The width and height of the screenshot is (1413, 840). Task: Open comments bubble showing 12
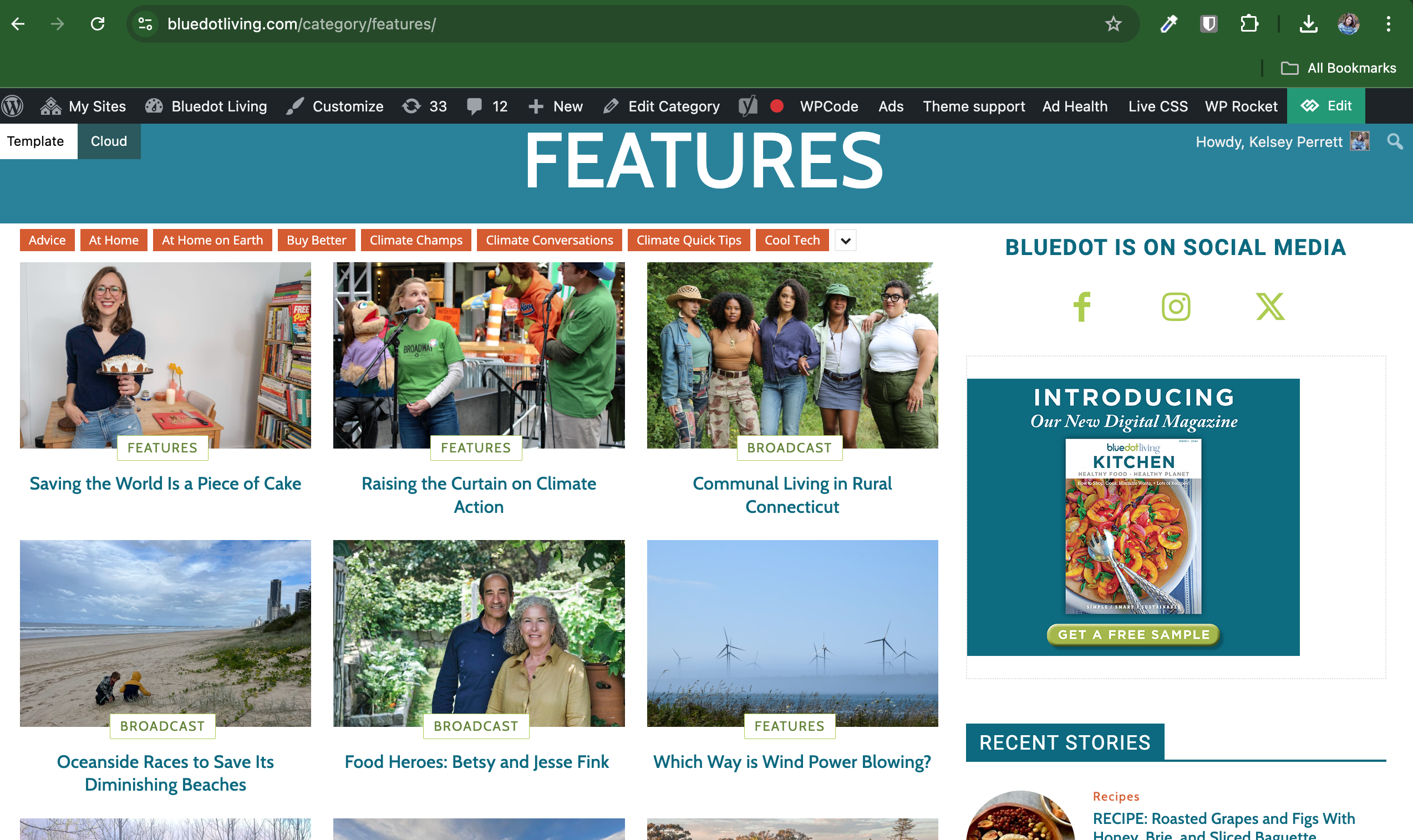(487, 106)
